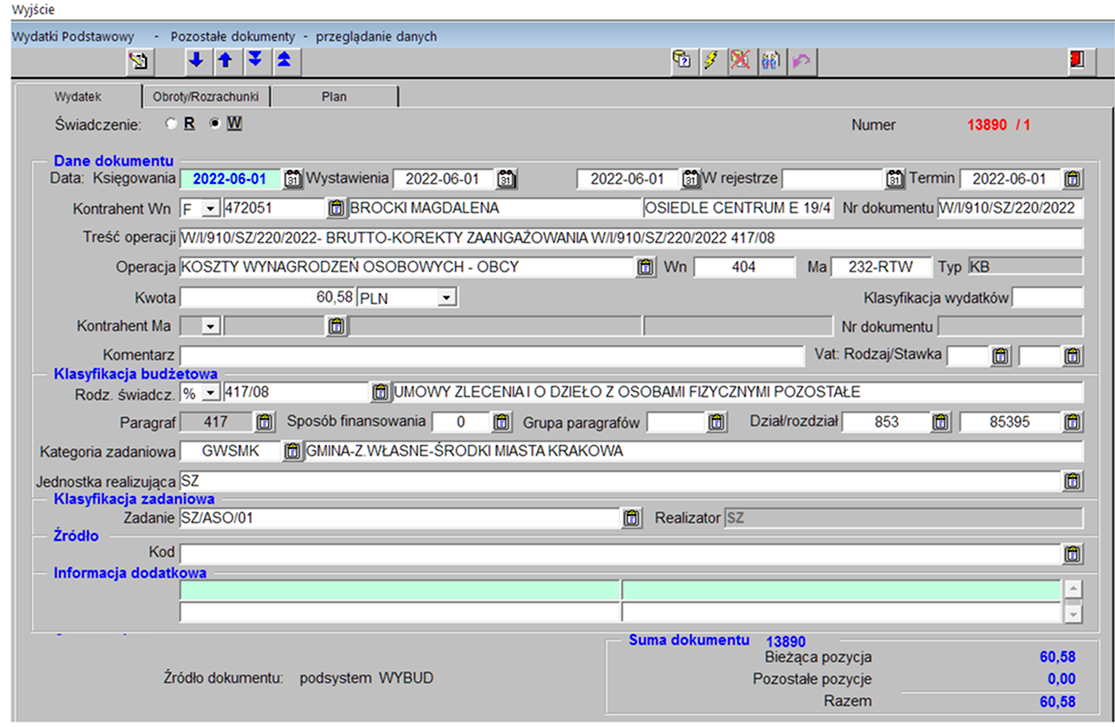Select the W Świadczenie radio button
Image resolution: width=1115 pixels, height=727 pixels.
[214, 123]
